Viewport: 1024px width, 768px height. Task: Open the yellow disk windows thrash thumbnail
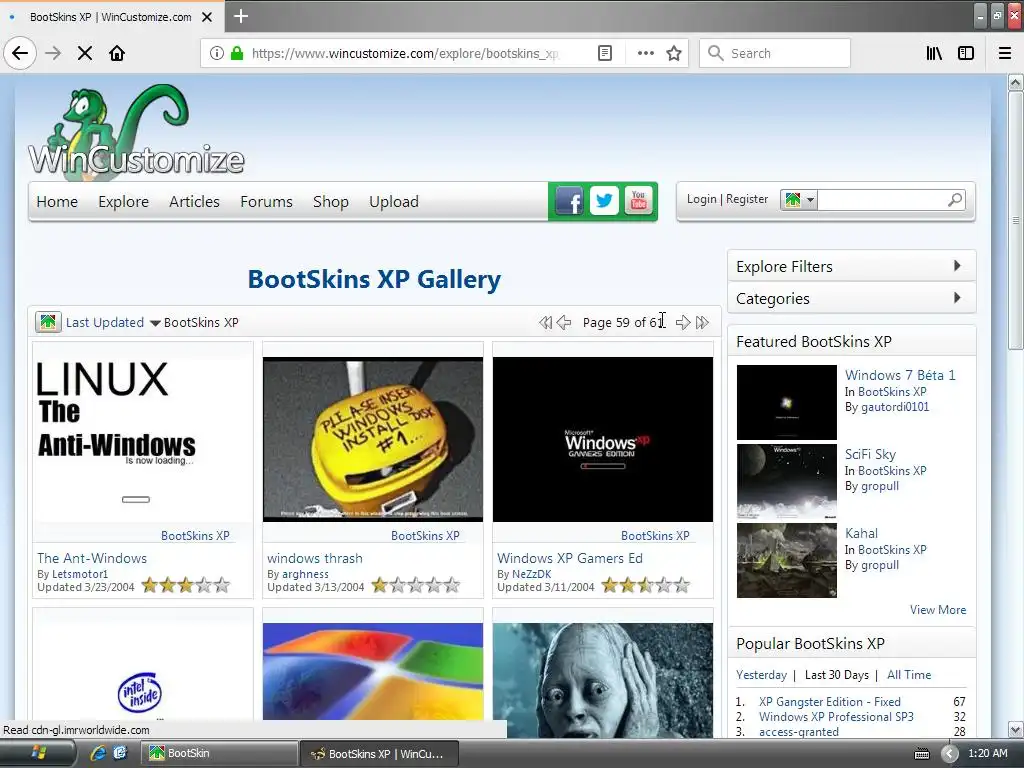[x=373, y=439]
